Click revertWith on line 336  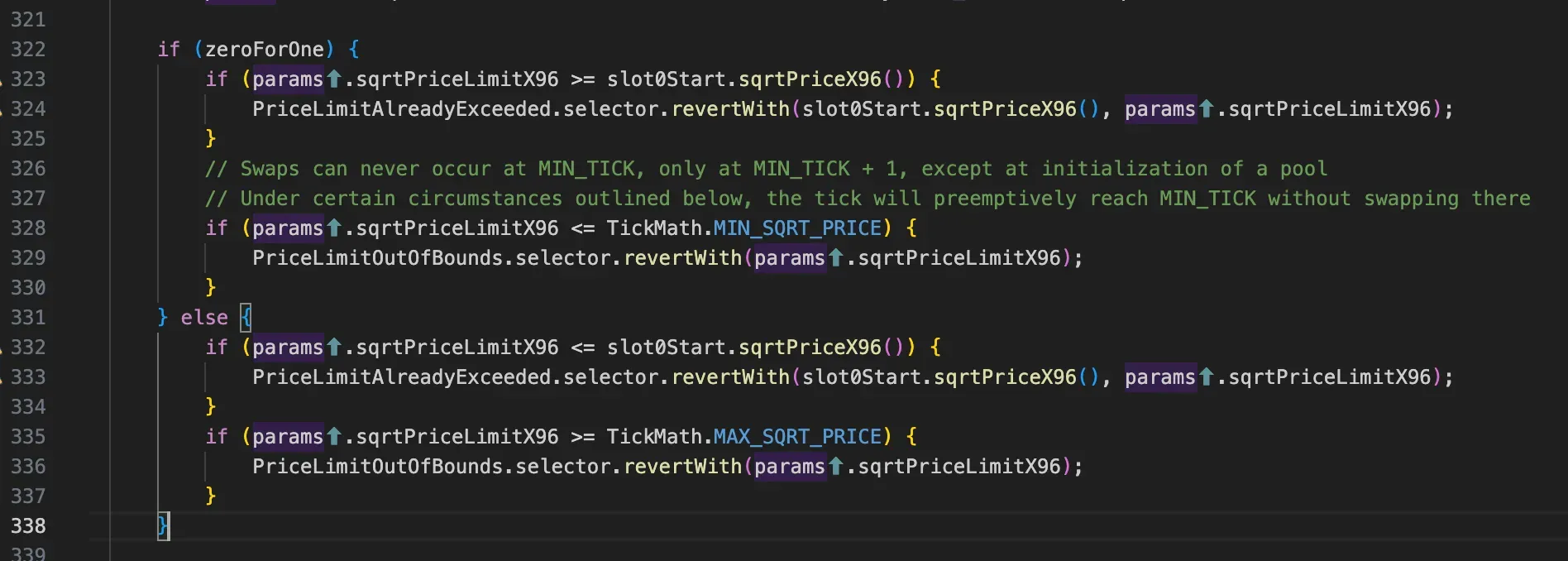click(x=682, y=467)
